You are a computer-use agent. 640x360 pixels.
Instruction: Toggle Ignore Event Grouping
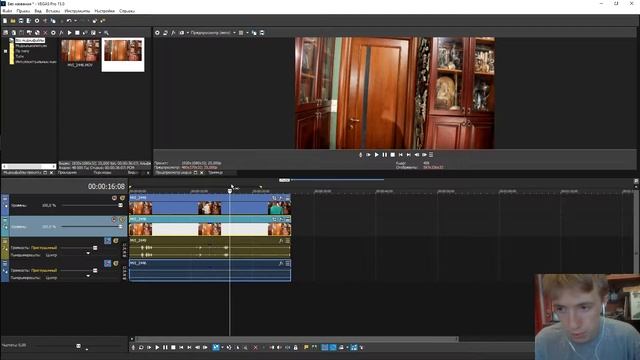coord(362,347)
